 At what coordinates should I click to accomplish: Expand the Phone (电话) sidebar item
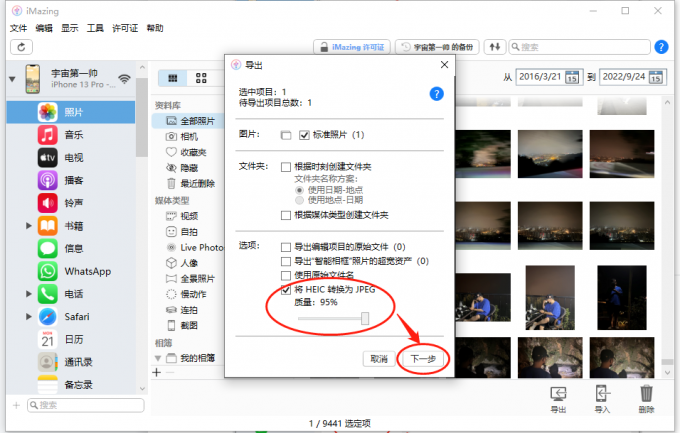click(x=29, y=294)
